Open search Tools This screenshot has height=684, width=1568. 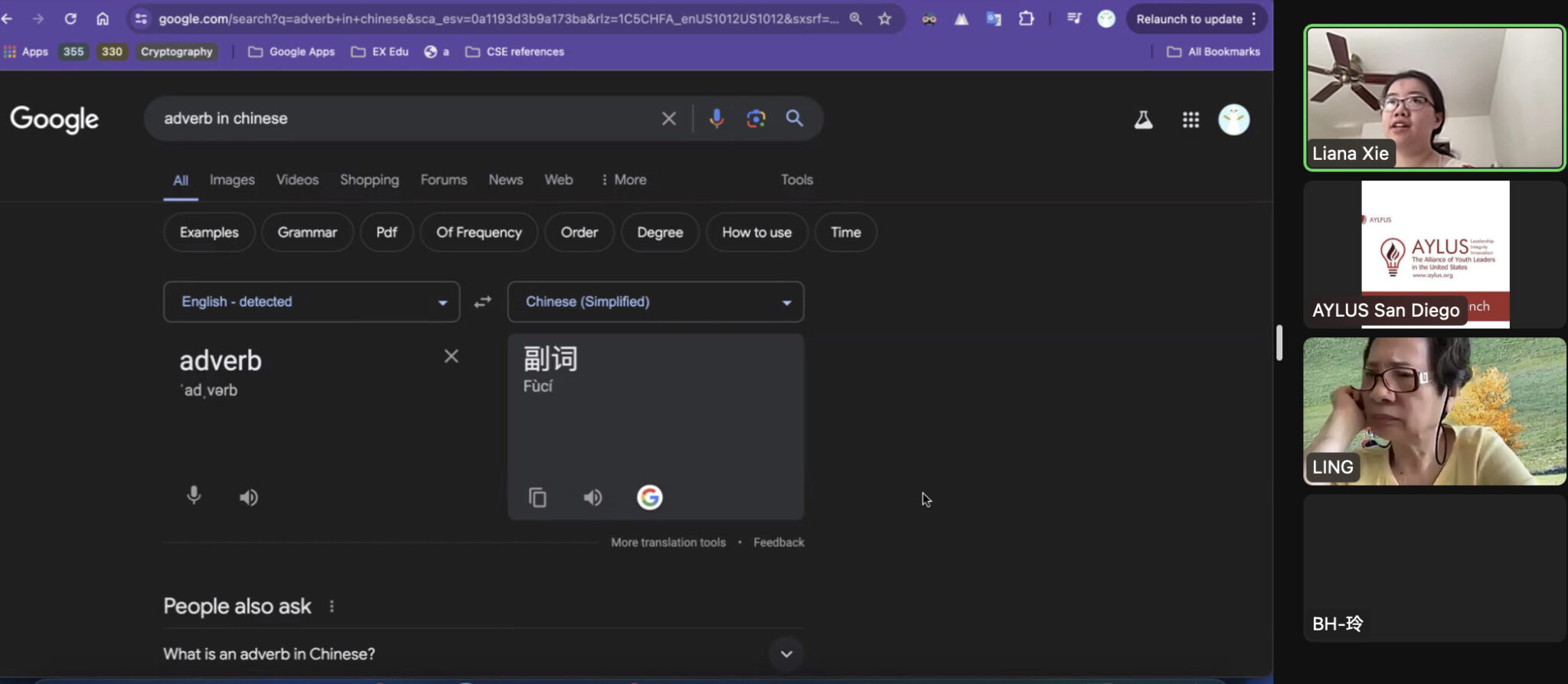pyautogui.click(x=796, y=180)
